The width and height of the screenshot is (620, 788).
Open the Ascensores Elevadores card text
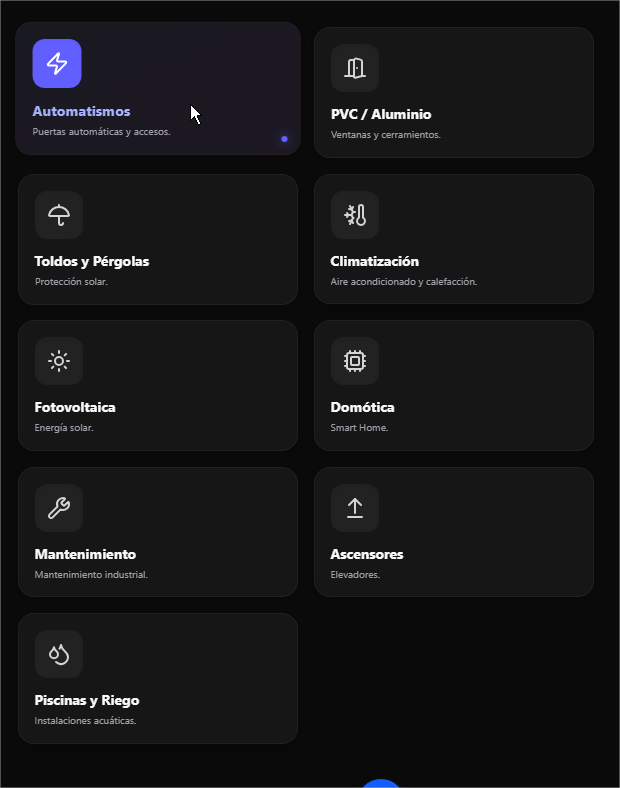tap(355, 575)
